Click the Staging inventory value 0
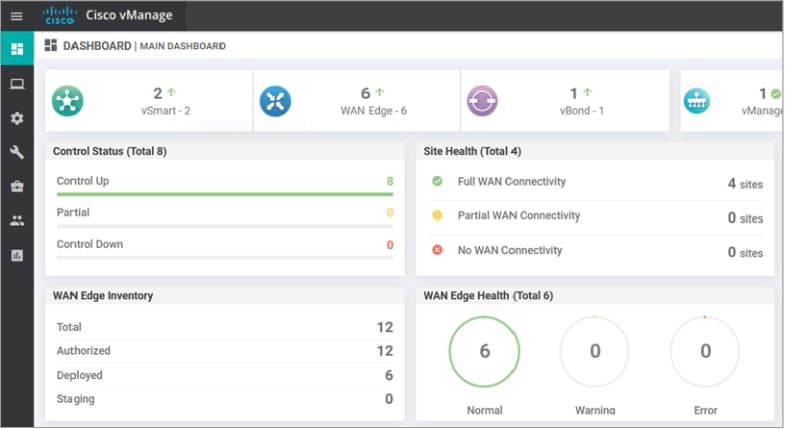Viewport: 785px width, 429px height. (388, 399)
